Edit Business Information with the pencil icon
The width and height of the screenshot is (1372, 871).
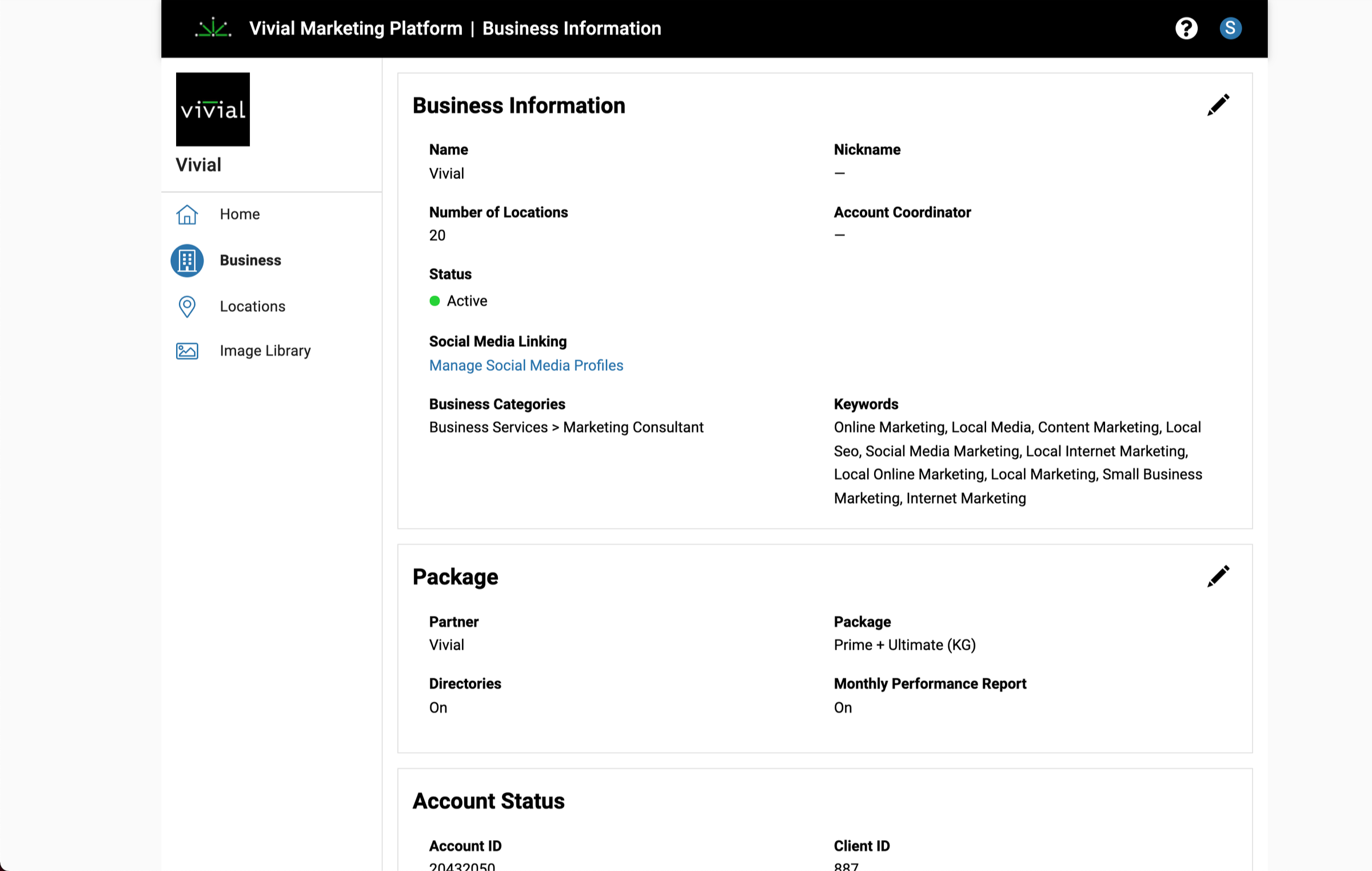click(1218, 105)
